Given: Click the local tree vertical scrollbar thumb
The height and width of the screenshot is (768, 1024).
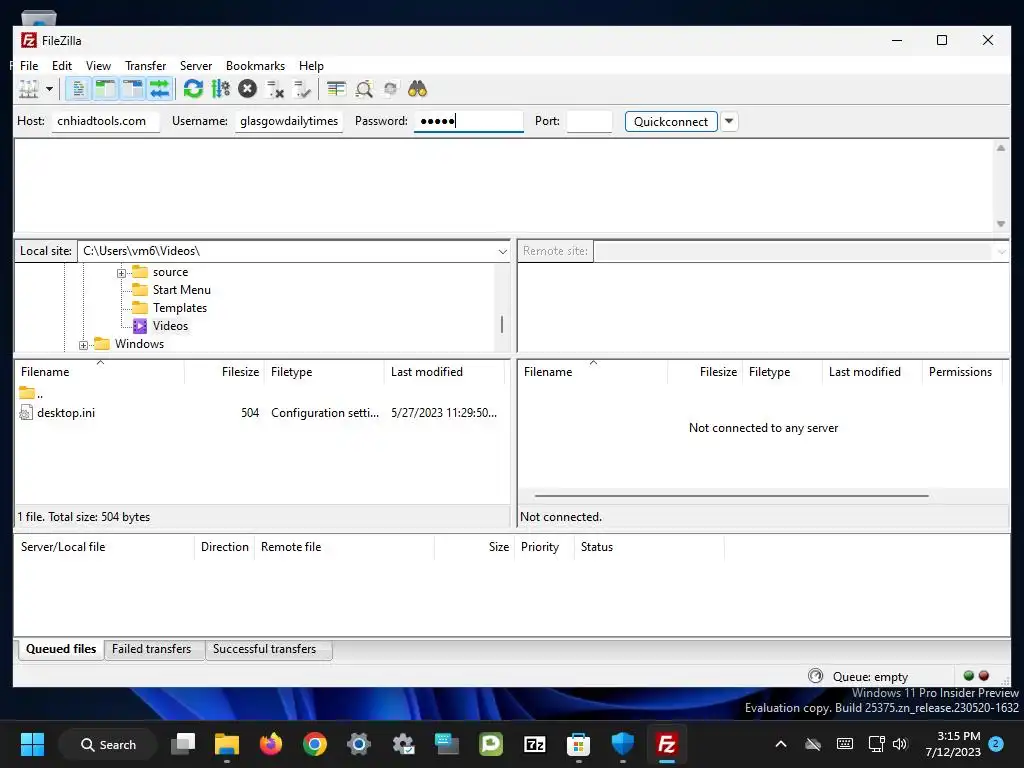Looking at the screenshot, I should point(502,325).
